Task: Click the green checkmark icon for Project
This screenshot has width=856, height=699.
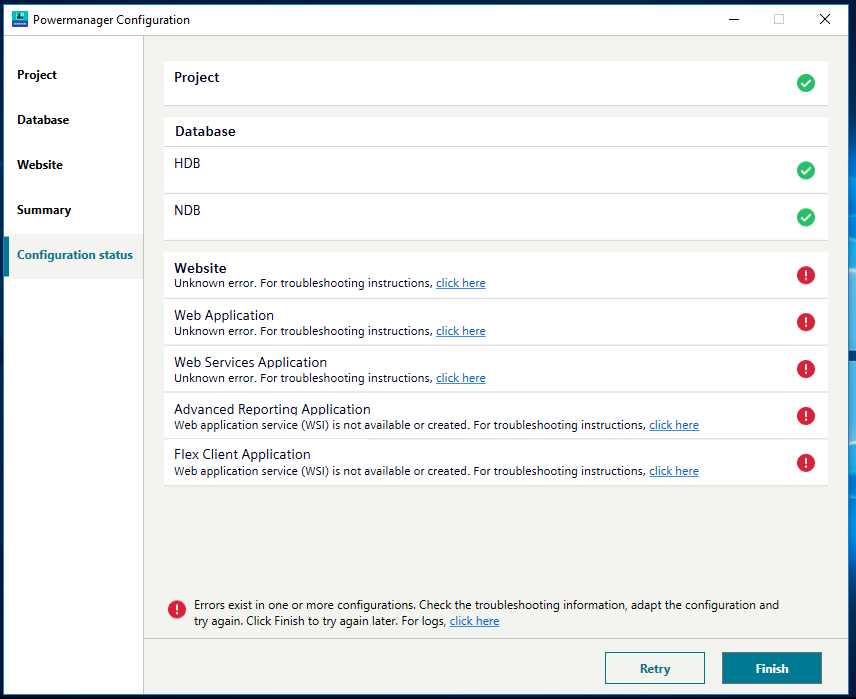Action: [806, 83]
